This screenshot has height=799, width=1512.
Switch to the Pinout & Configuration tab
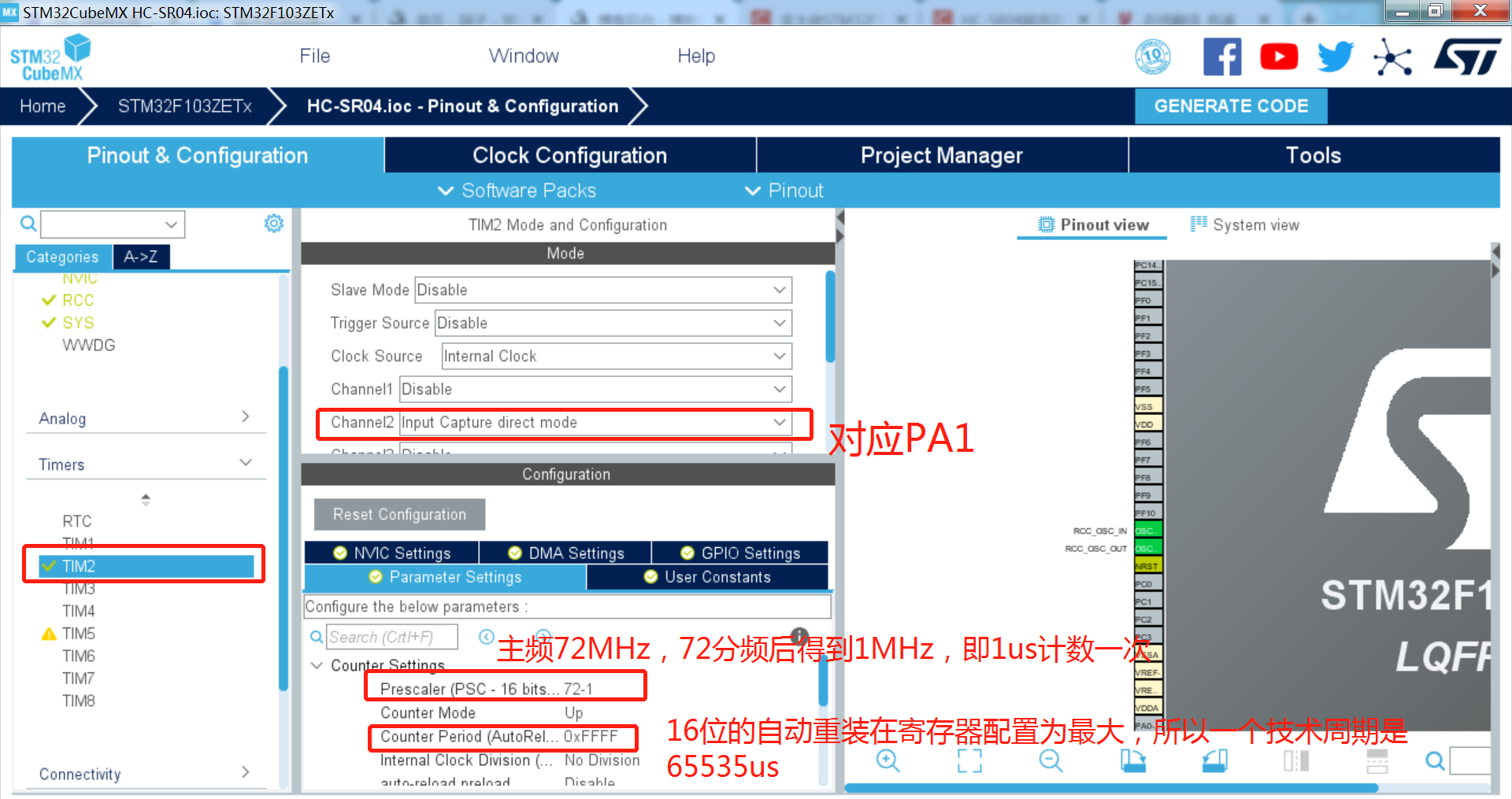198,155
